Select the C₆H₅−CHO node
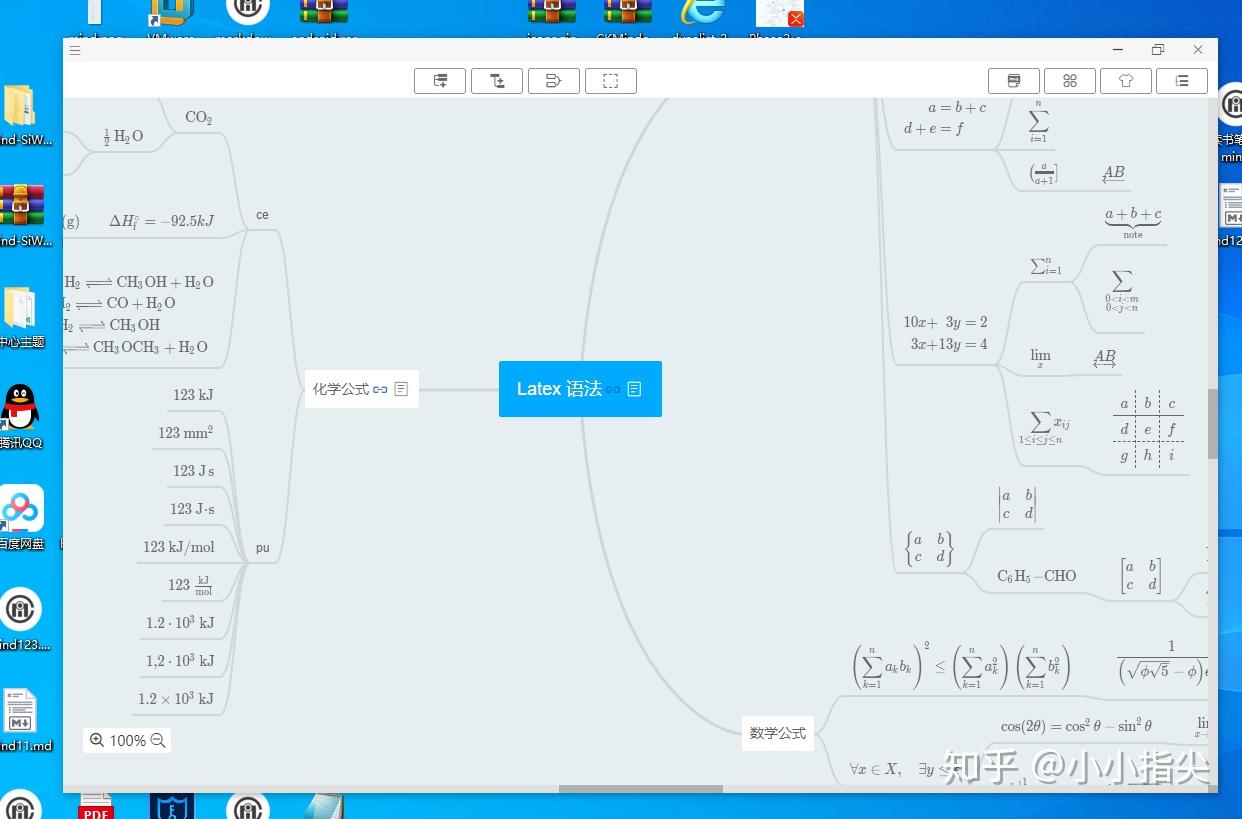Image resolution: width=1242 pixels, height=819 pixels. [x=1037, y=576]
